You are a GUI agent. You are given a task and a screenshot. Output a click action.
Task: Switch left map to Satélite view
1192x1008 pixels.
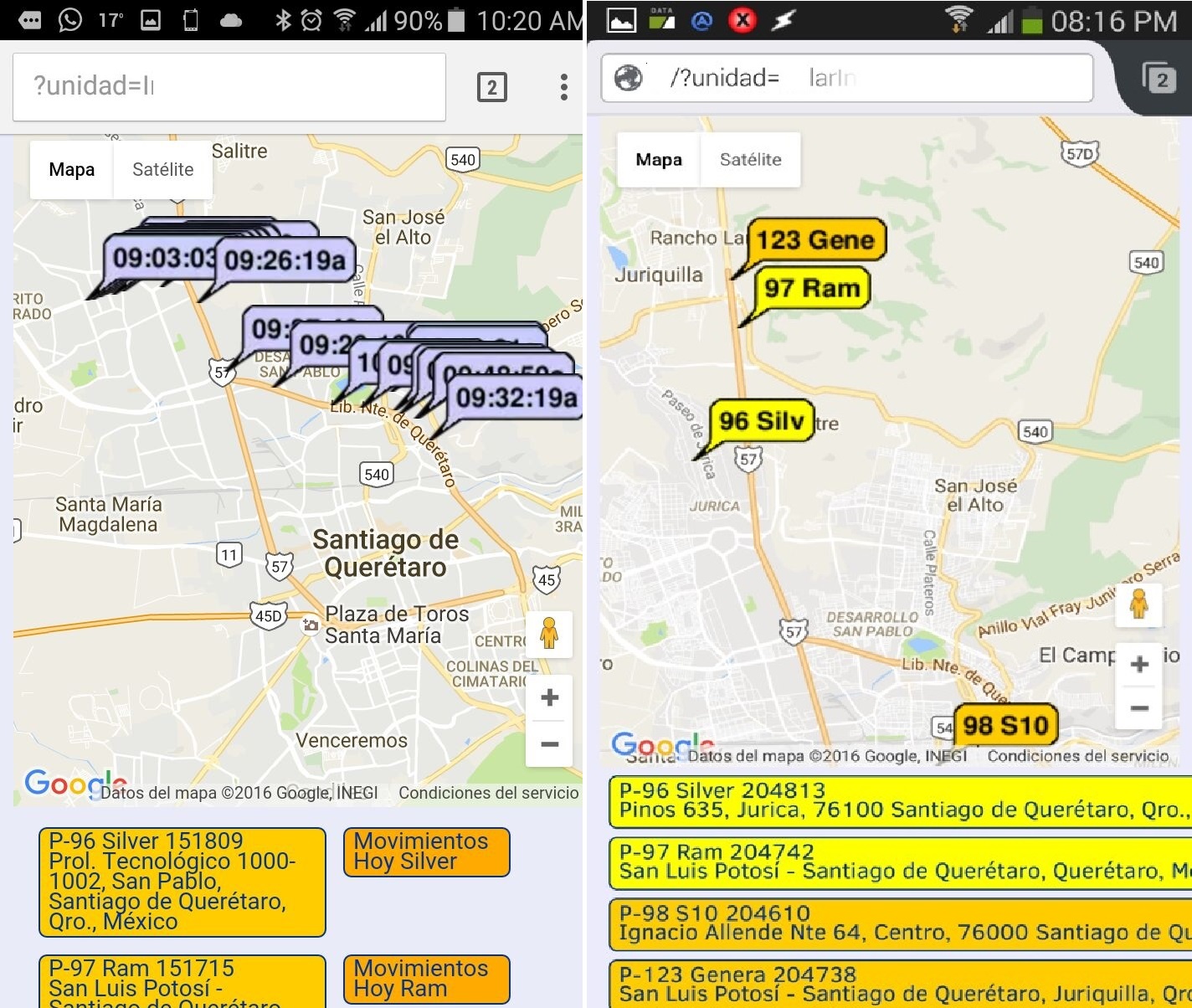[x=162, y=170]
